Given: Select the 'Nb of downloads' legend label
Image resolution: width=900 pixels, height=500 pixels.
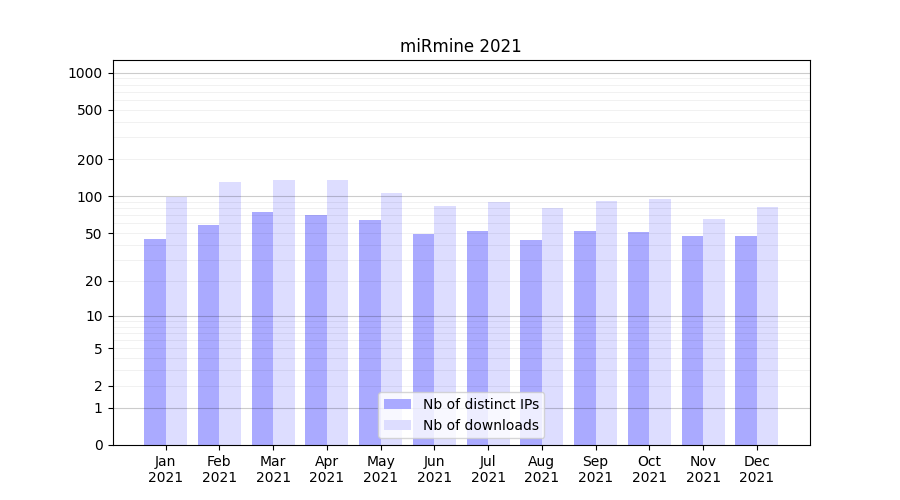Looking at the screenshot, I should click(480, 425).
